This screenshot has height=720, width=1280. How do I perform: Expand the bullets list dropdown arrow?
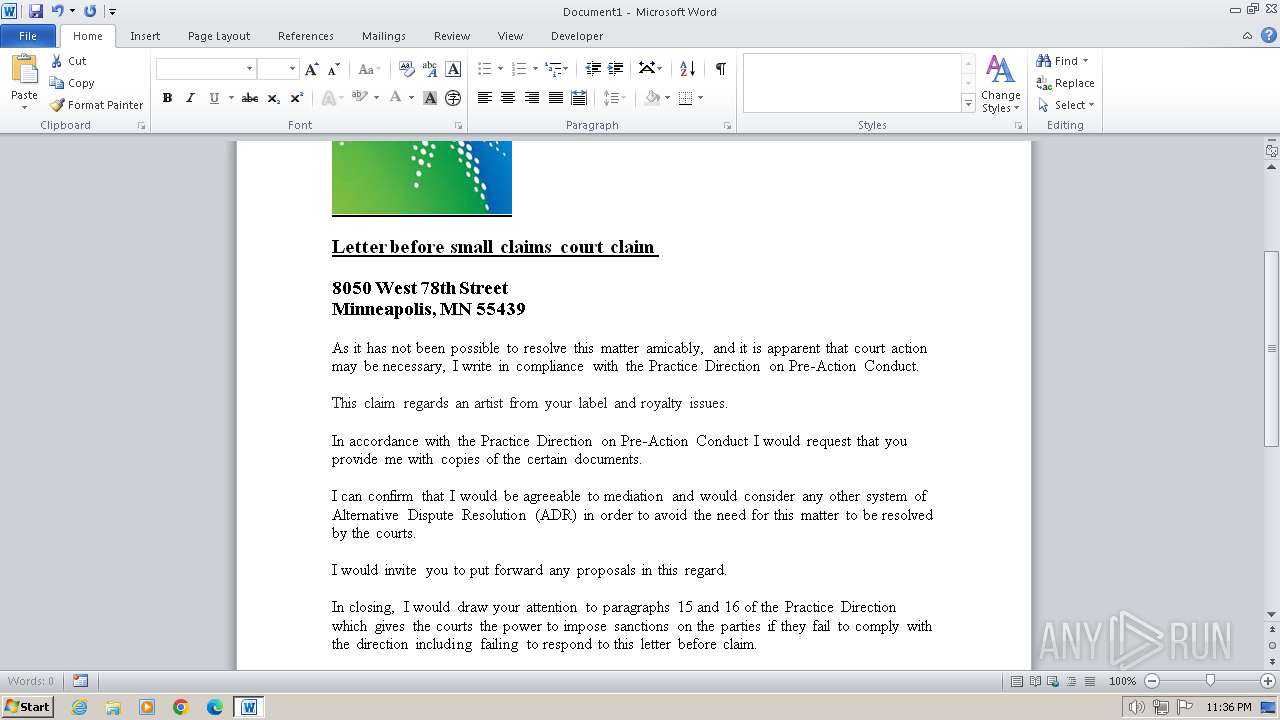[501, 69]
